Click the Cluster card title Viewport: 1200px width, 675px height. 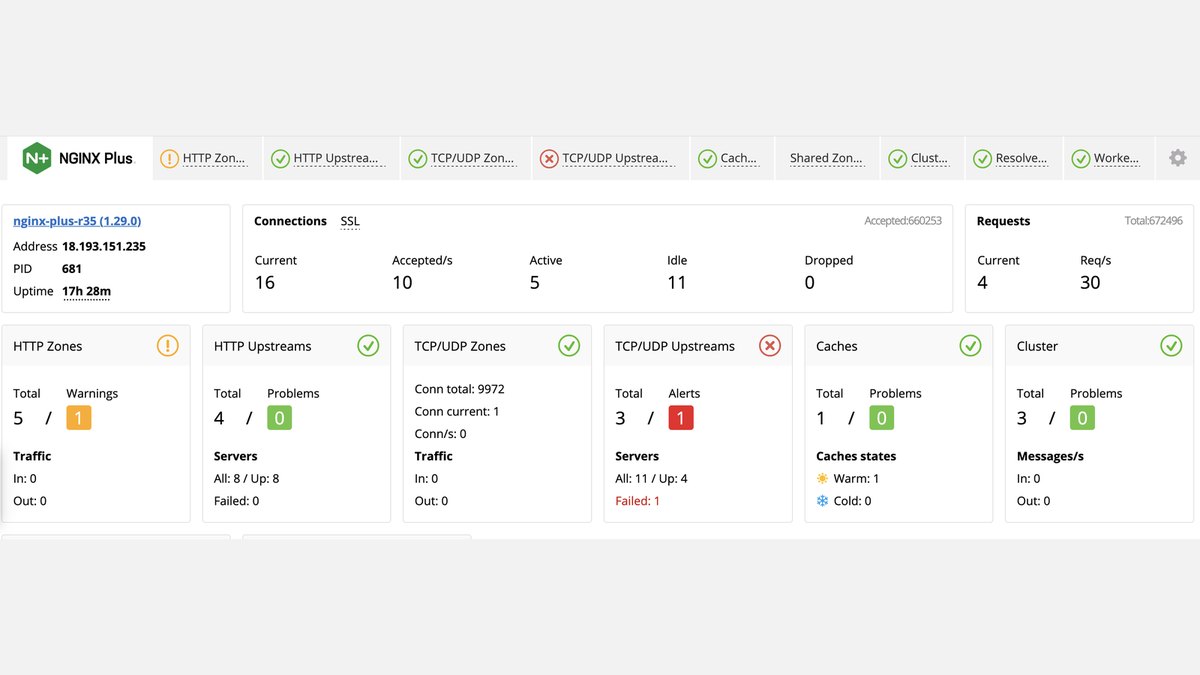1037,346
